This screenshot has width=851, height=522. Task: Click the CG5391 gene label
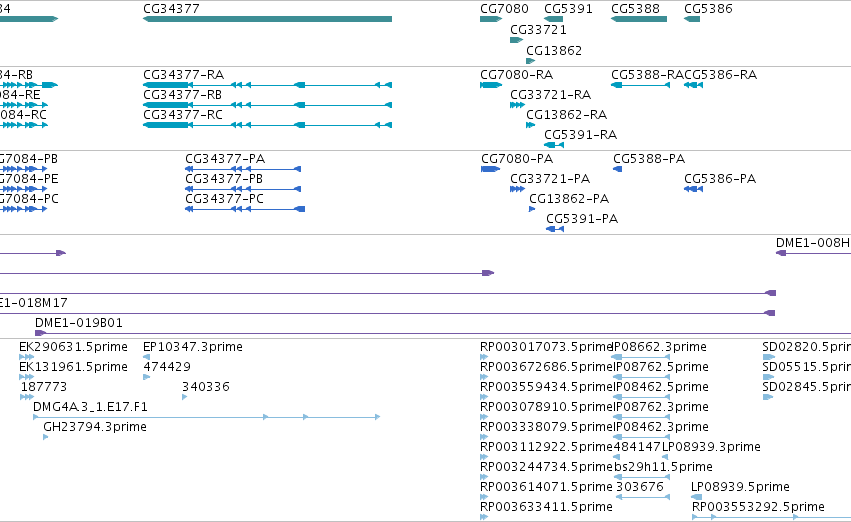pos(568,9)
